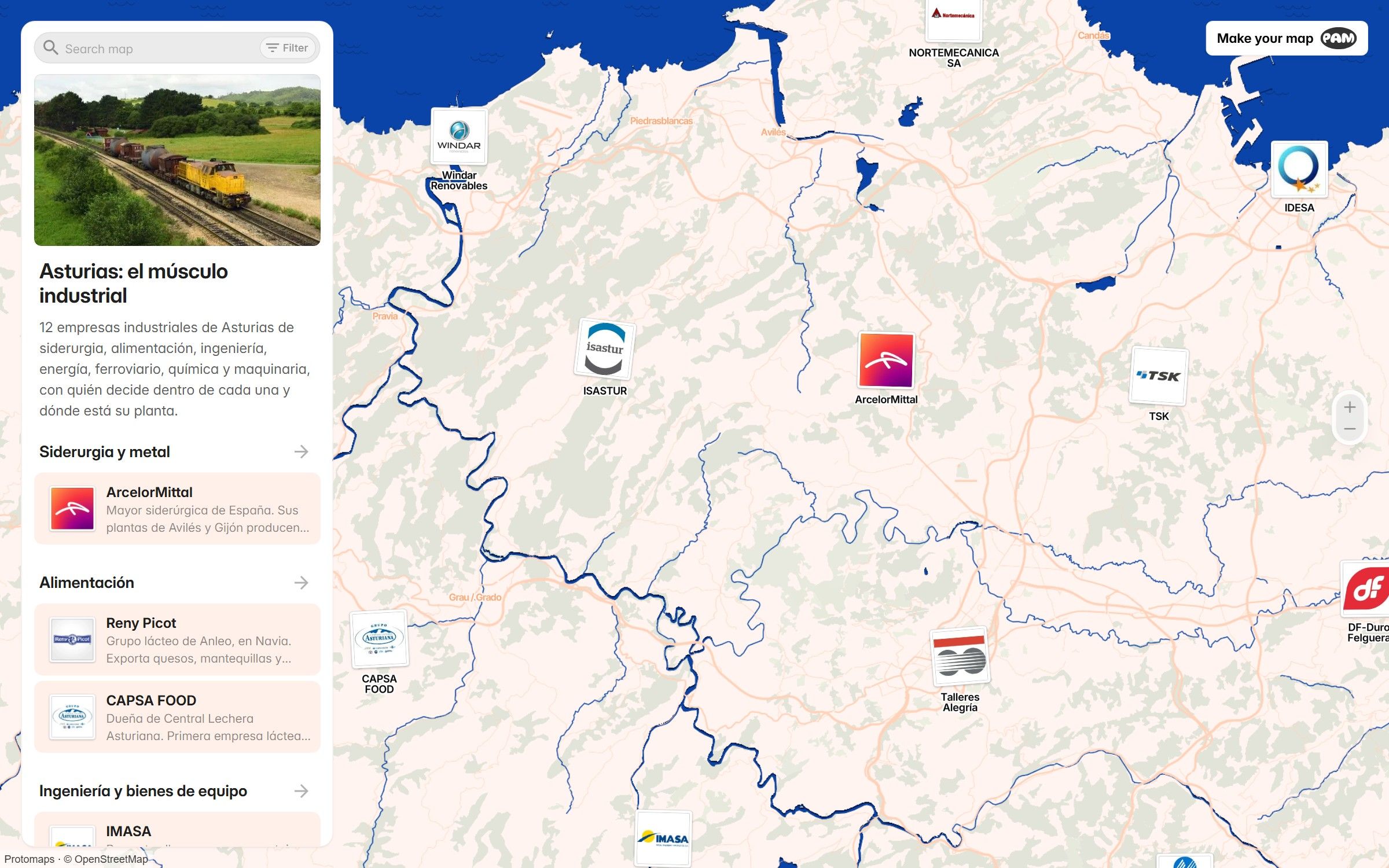This screenshot has width=1389, height=868.
Task: Click the ISASTUR label text on map
Action: coord(605,391)
